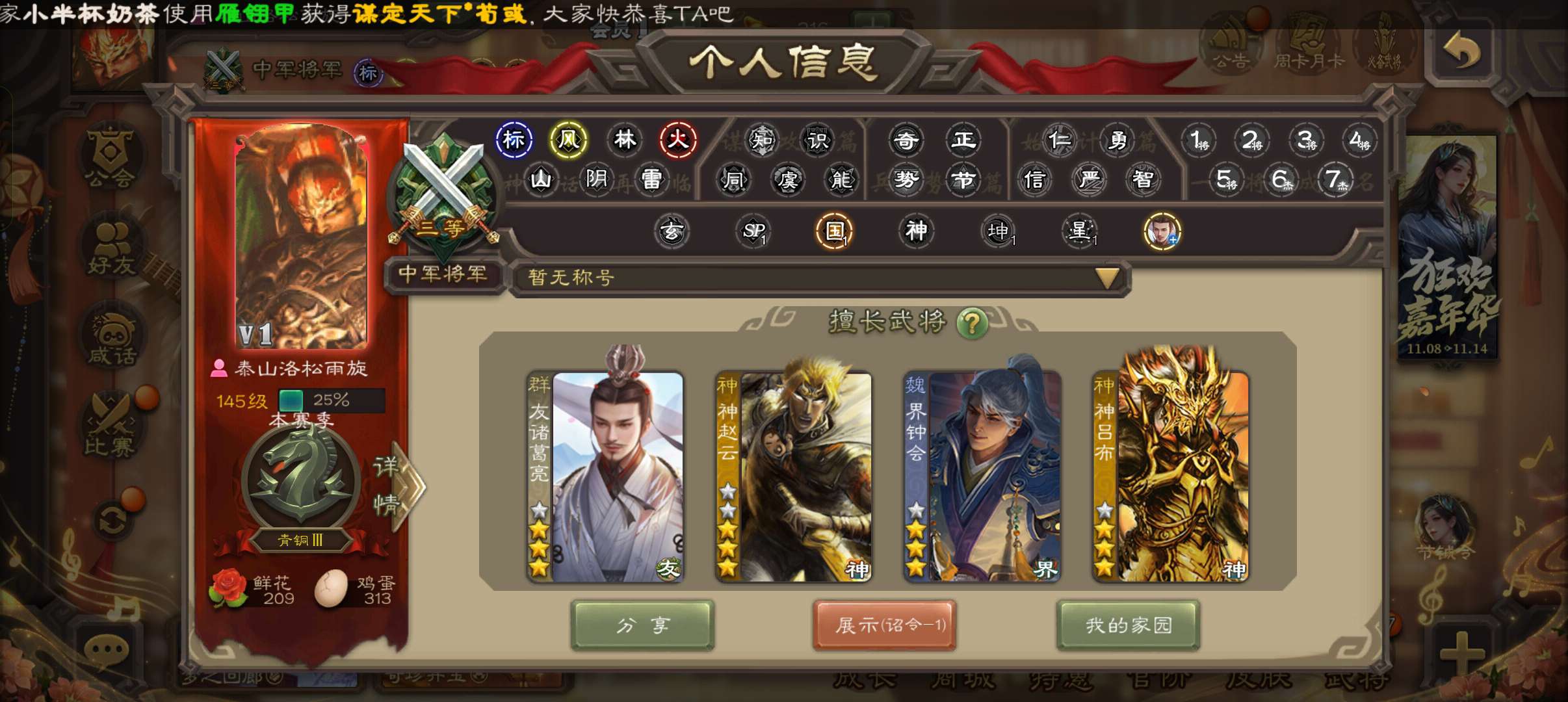Viewport: 1568px width, 702px height.
Task: Toggle the 火 expansion pack badge
Action: click(678, 139)
